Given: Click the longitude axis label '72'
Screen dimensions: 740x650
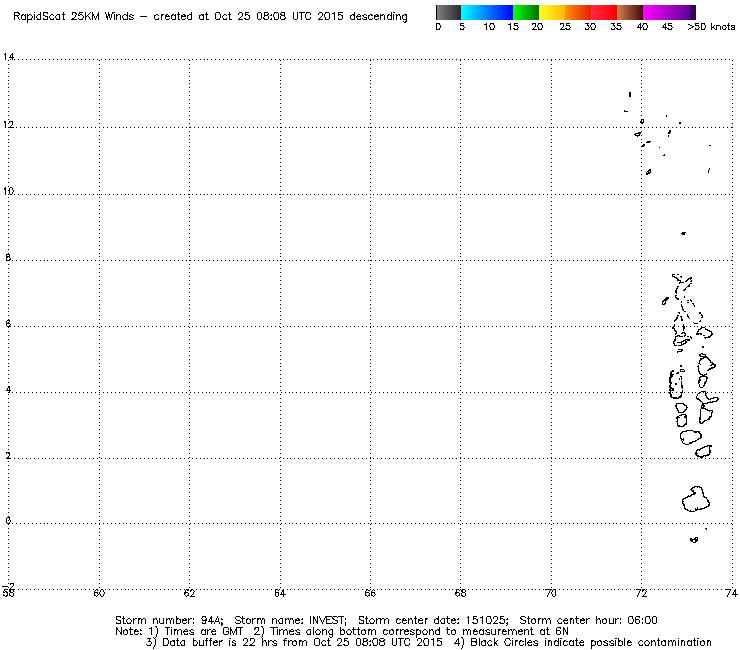Looking at the screenshot, I should [641, 593].
